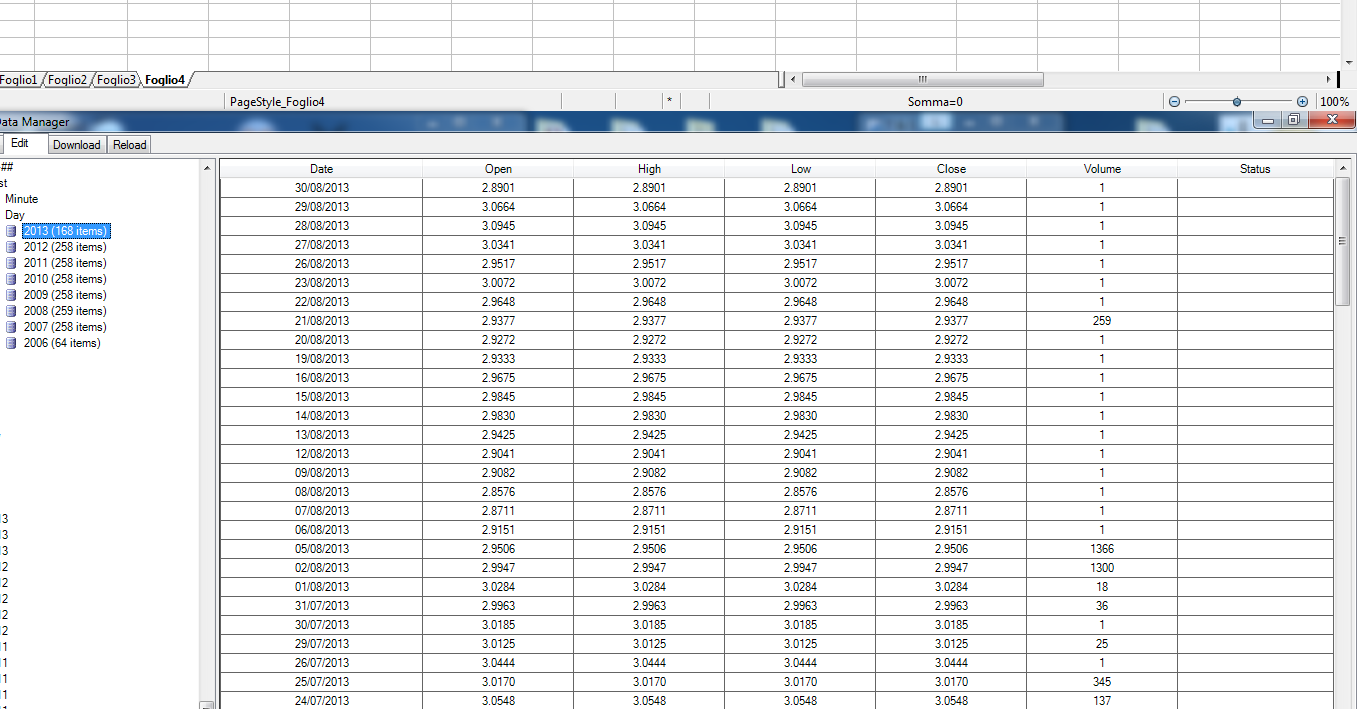Click the 01/08/2013 date cell

321,587
